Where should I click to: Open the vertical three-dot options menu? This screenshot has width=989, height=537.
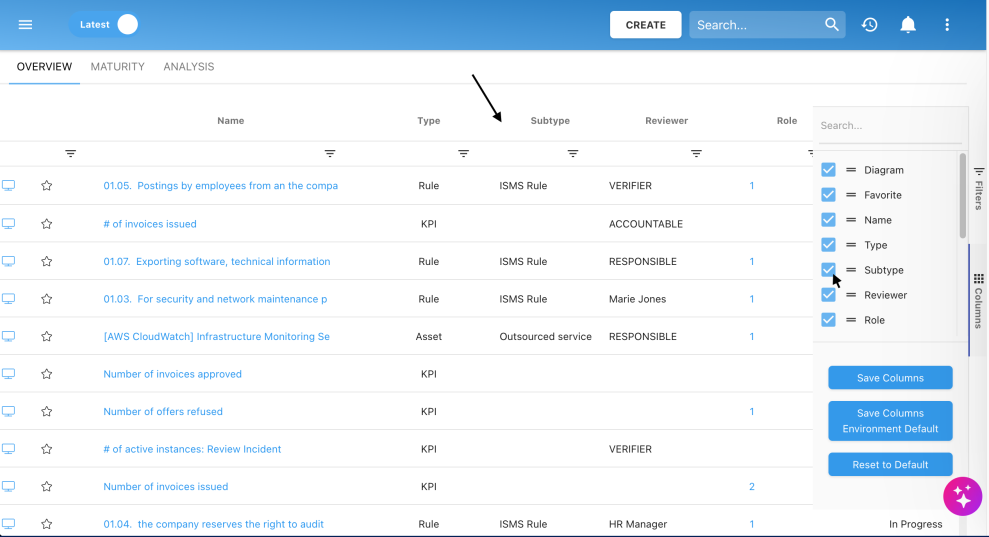click(947, 25)
